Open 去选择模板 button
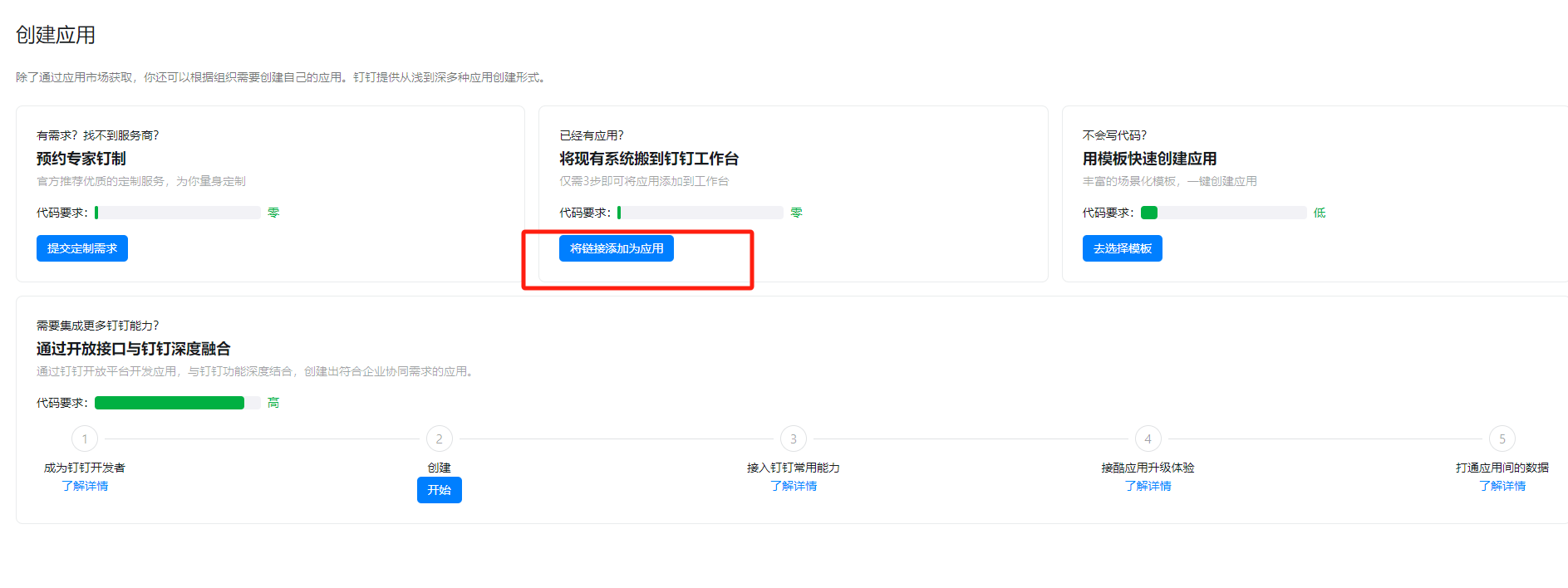Viewport: 1568px width, 588px height. click(1123, 248)
